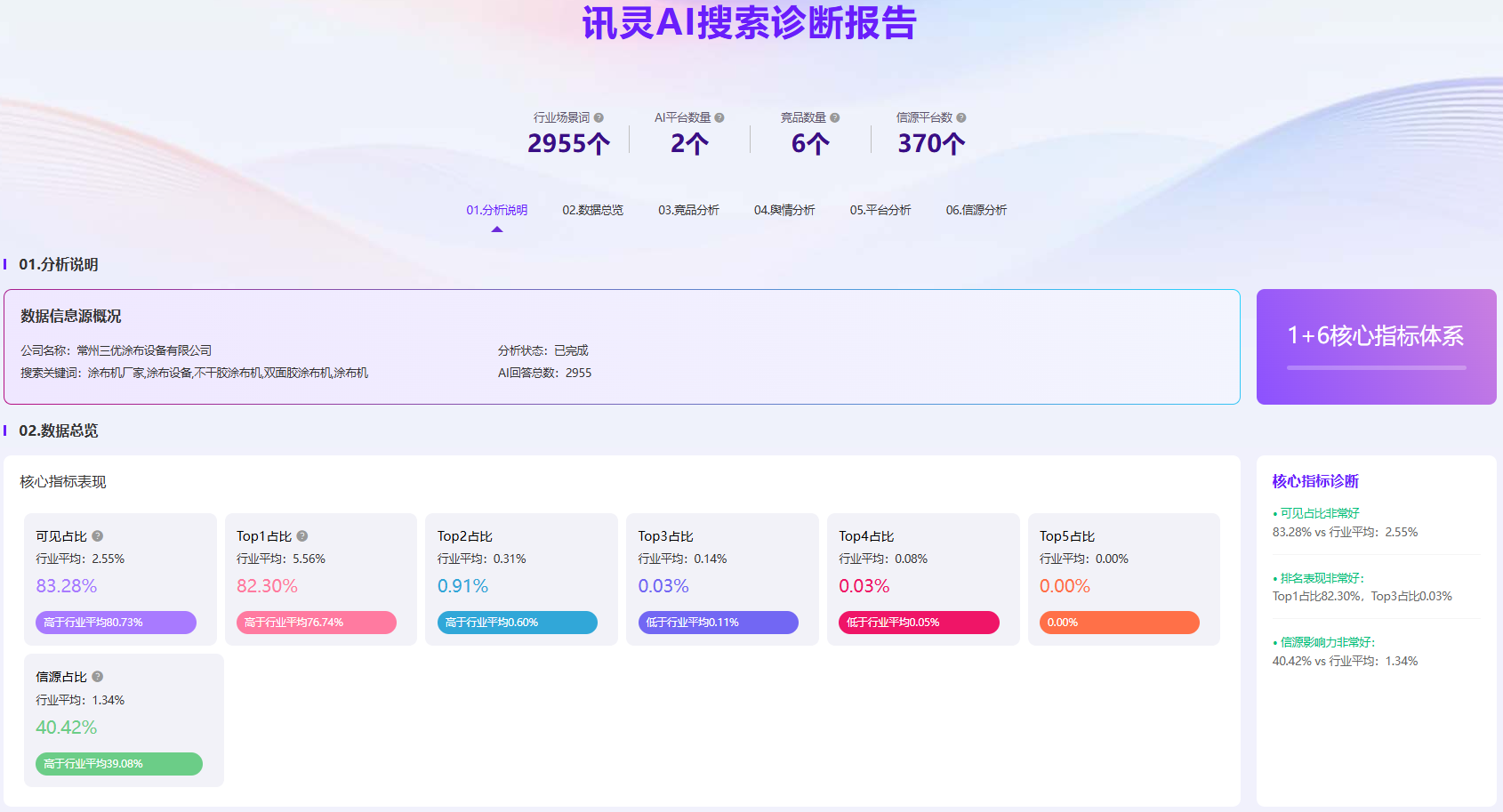Image resolution: width=1503 pixels, height=812 pixels.
Task: Click the 1+6核心指标体系 banner
Action: [1377, 347]
